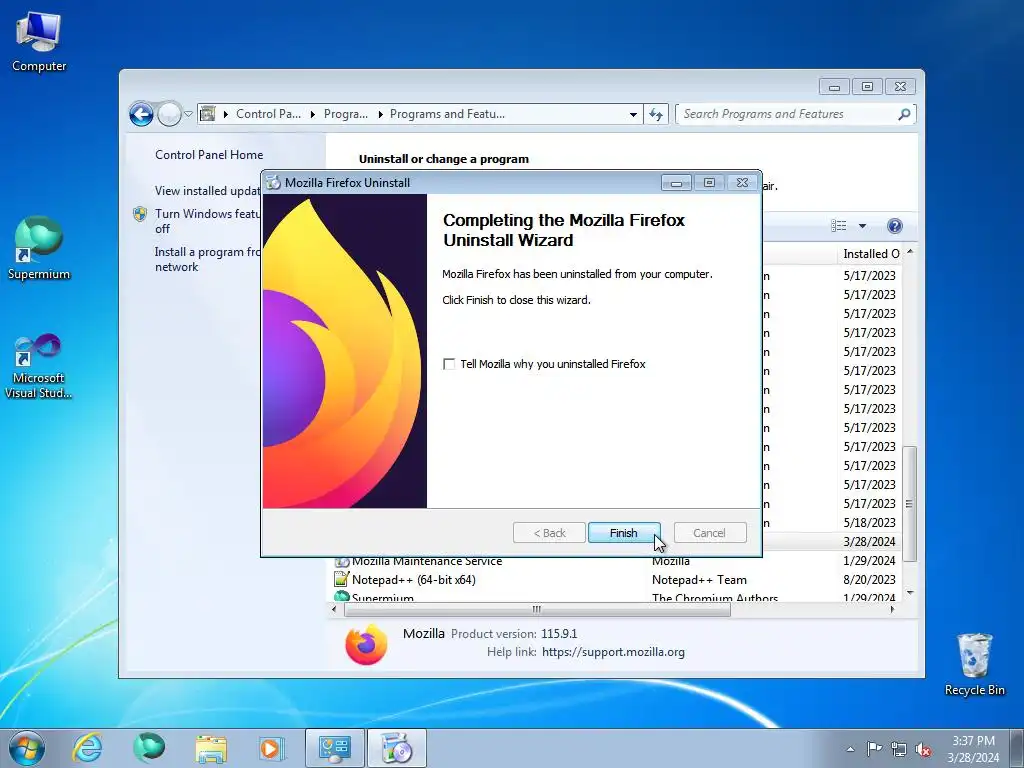Launch Supermium from the taskbar
Image resolution: width=1024 pixels, height=768 pixels.
click(x=149, y=748)
